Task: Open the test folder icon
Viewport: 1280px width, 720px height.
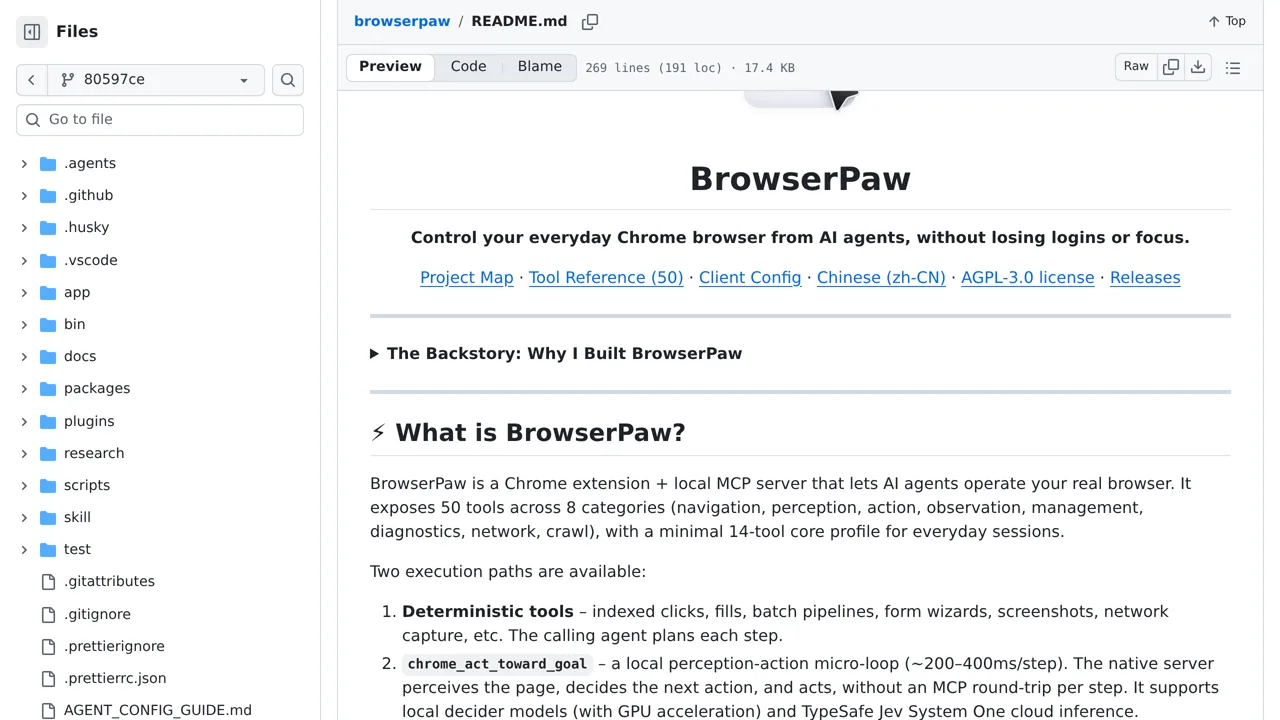Action: (x=48, y=549)
